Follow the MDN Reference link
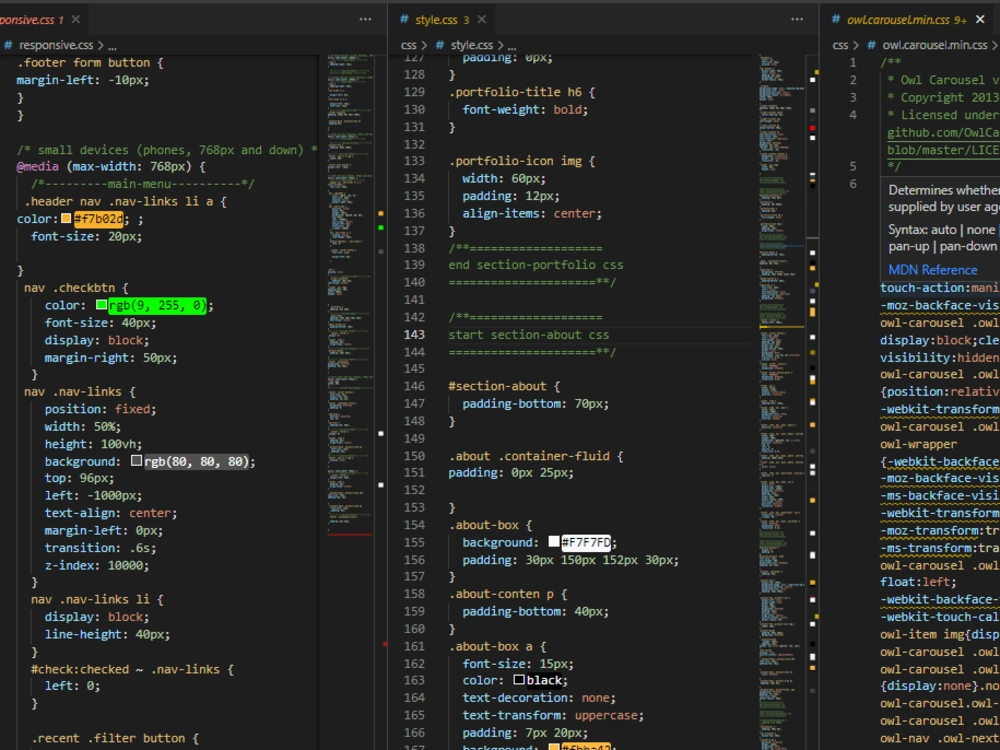The height and width of the screenshot is (750, 1000). tap(932, 270)
